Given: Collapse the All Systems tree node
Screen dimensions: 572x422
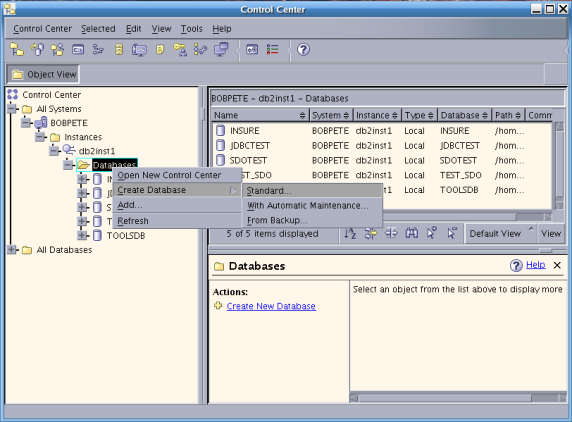Looking at the screenshot, I should tap(12, 109).
